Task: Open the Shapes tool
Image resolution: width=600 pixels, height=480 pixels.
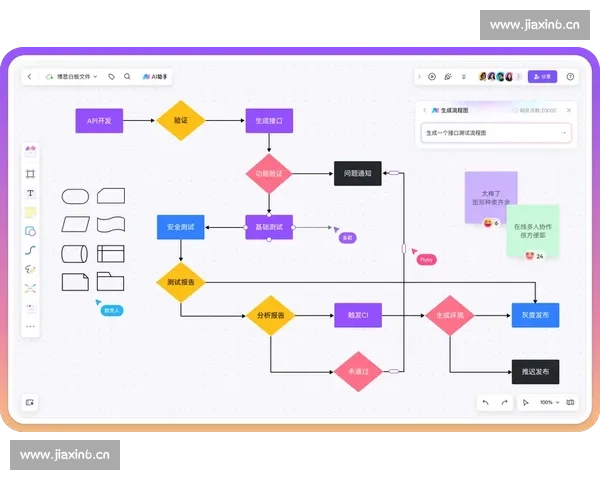Action: pyautogui.click(x=30, y=231)
